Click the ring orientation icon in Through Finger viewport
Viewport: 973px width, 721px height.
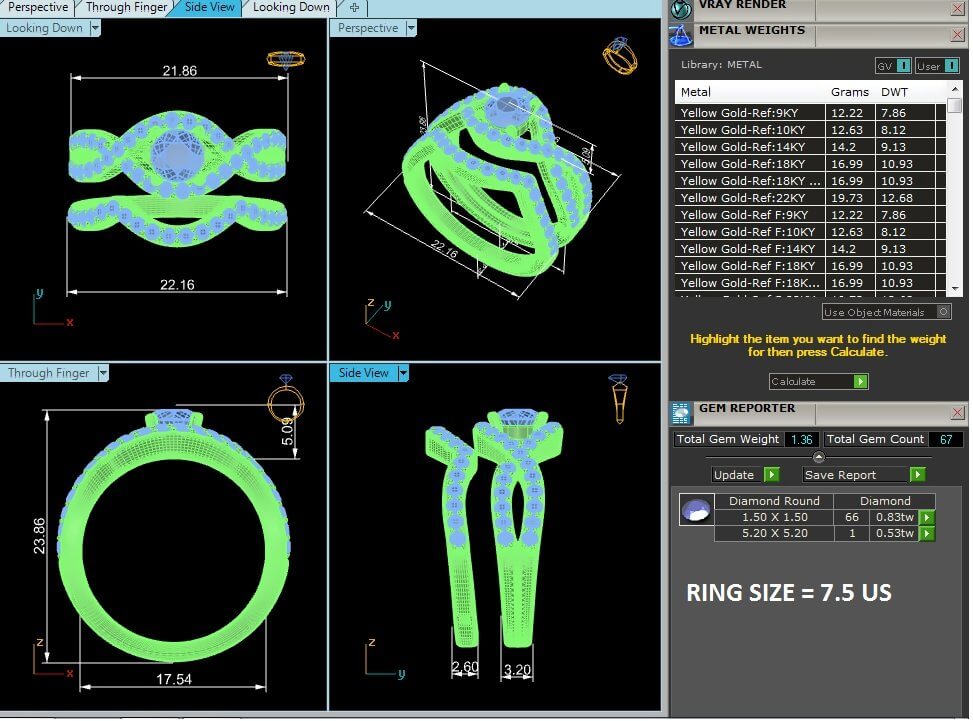pos(285,398)
